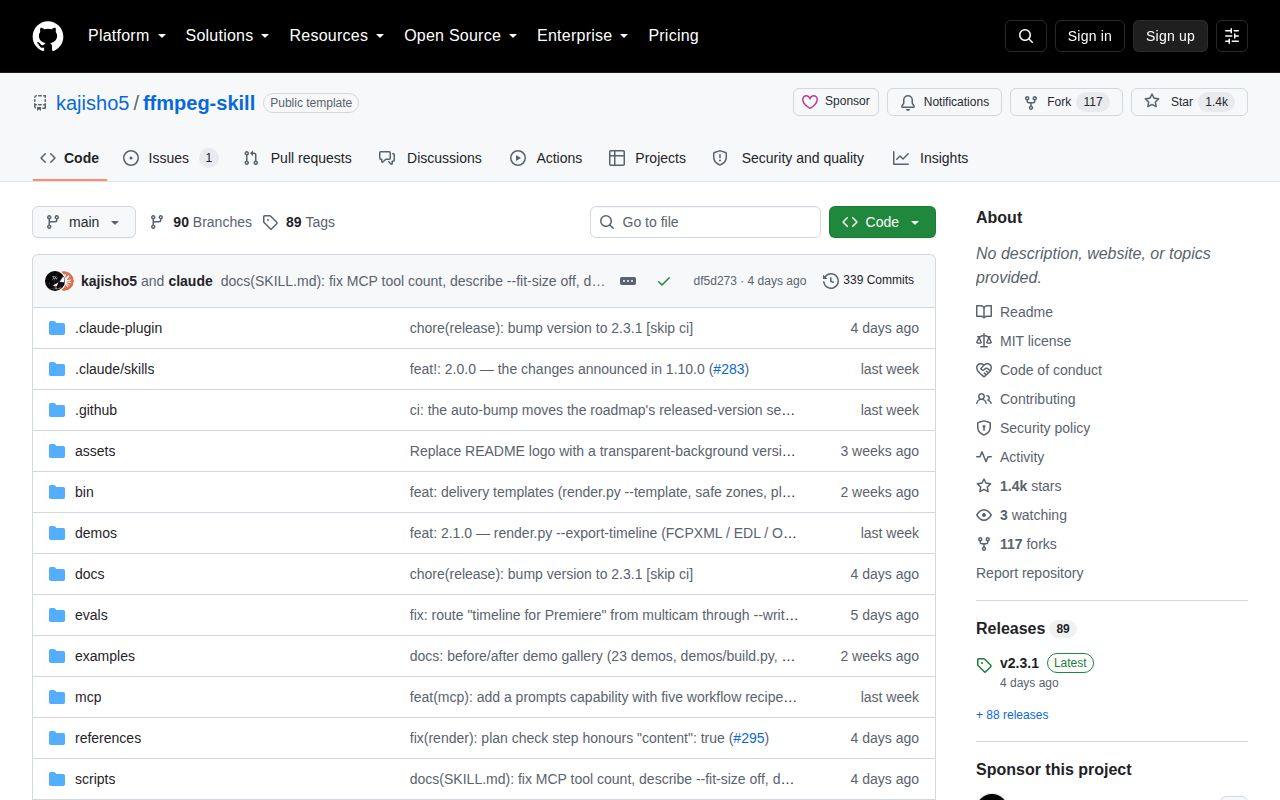1280x800 pixels.
Task: Switch to the Issues tab
Action: [170, 158]
